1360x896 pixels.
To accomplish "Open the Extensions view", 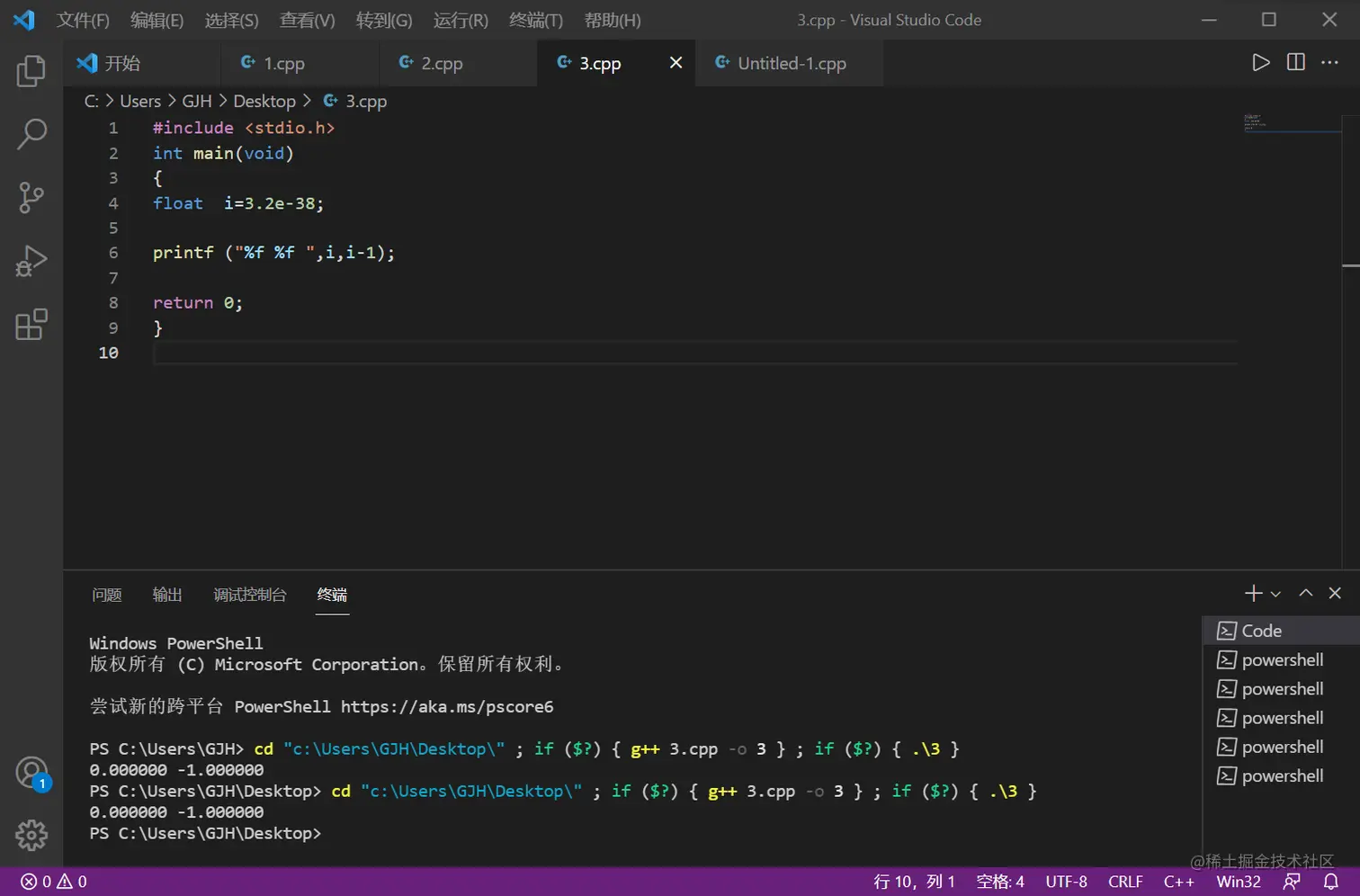I will [x=31, y=325].
